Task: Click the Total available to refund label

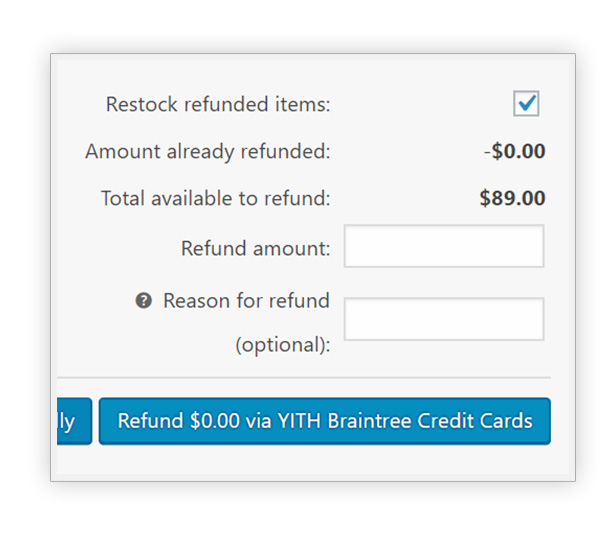Action: point(215,198)
